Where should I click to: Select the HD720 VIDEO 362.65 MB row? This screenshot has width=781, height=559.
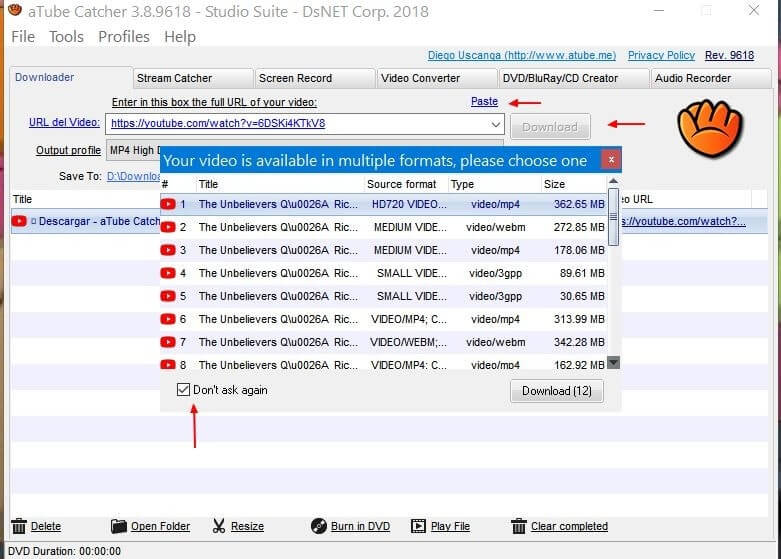(384, 204)
